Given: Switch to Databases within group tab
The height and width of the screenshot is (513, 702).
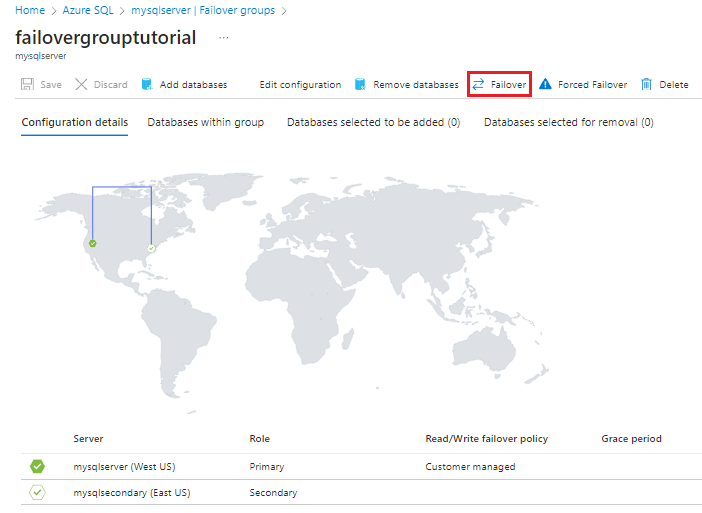Looking at the screenshot, I should 205,123.
